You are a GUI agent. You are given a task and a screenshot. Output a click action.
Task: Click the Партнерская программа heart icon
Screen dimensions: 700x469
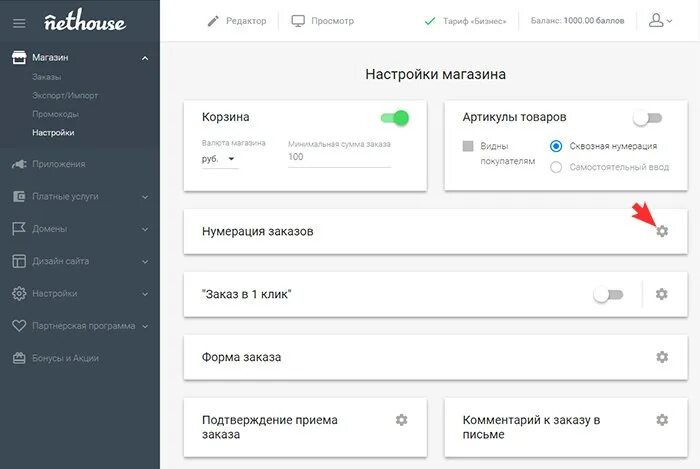pos(19,326)
